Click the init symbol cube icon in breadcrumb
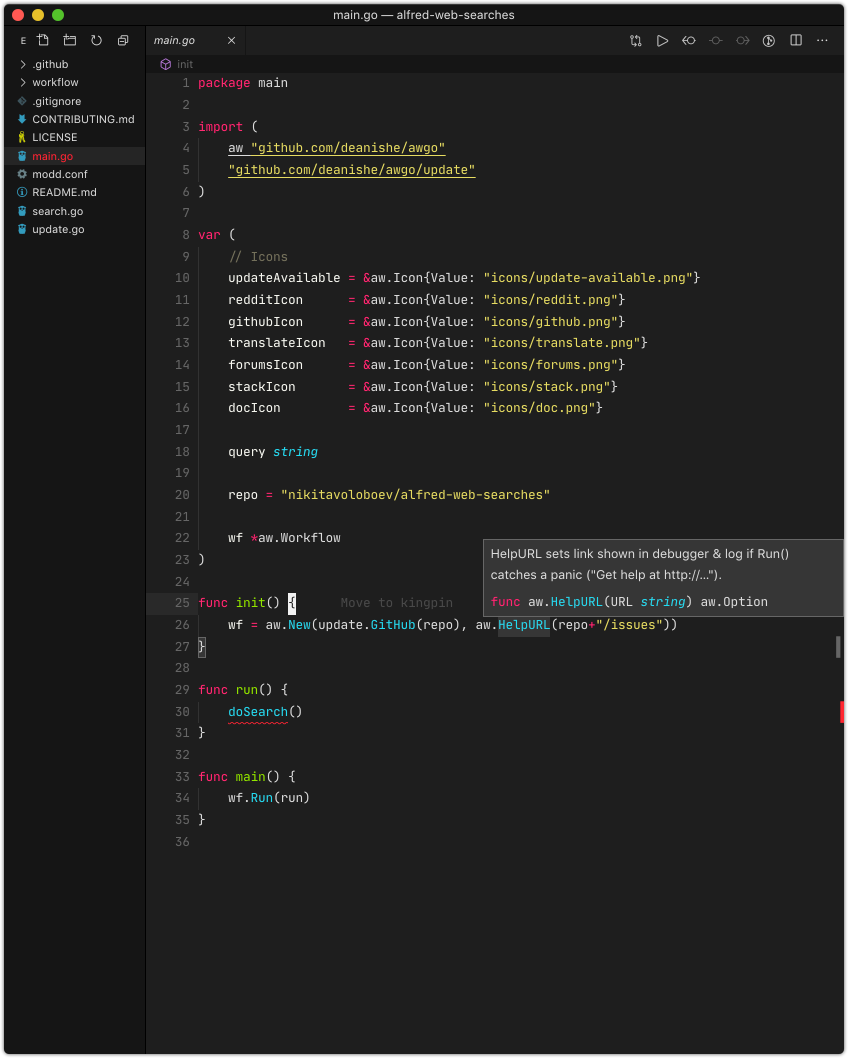Screen dimensions: 848x1058 (165, 64)
